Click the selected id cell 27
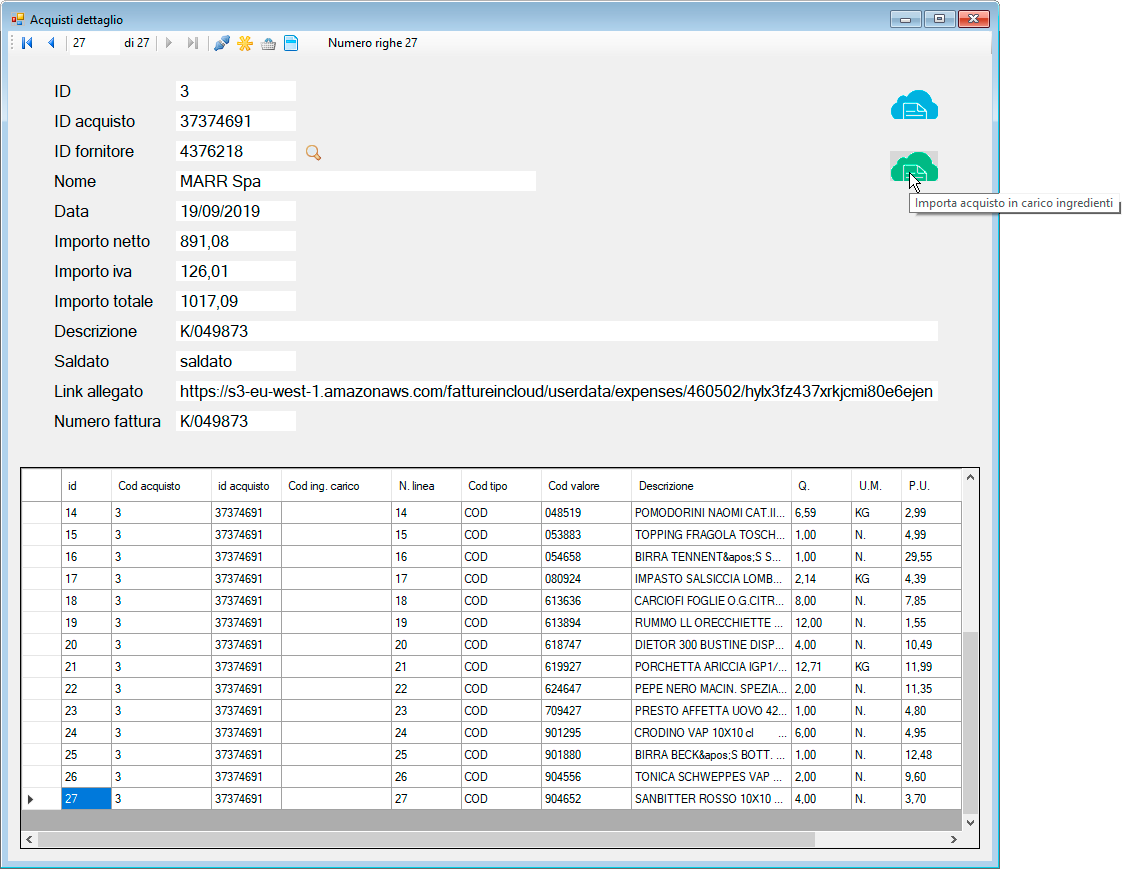The width and height of the screenshot is (1122, 869). tap(86, 799)
